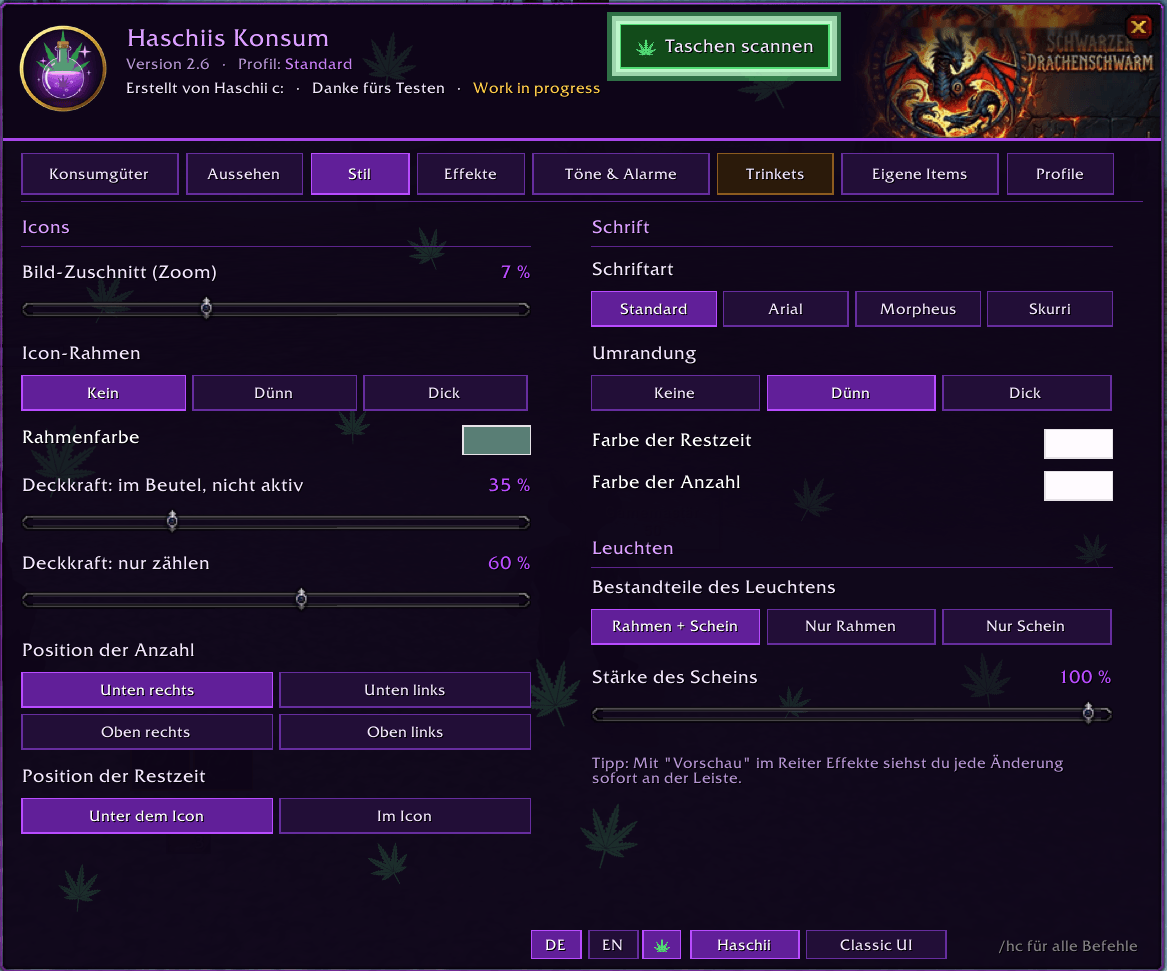Switch language to EN
The image size is (1167, 971).
[x=613, y=945]
